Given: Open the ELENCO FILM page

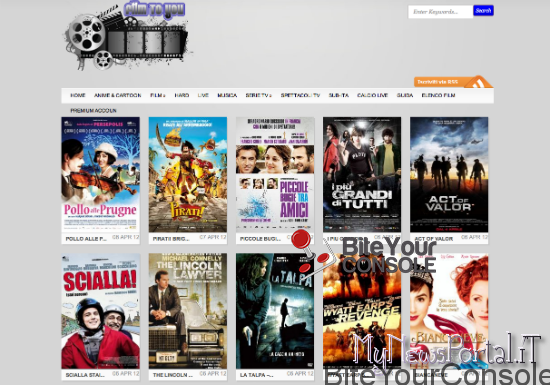Looking at the screenshot, I should tap(438, 95).
